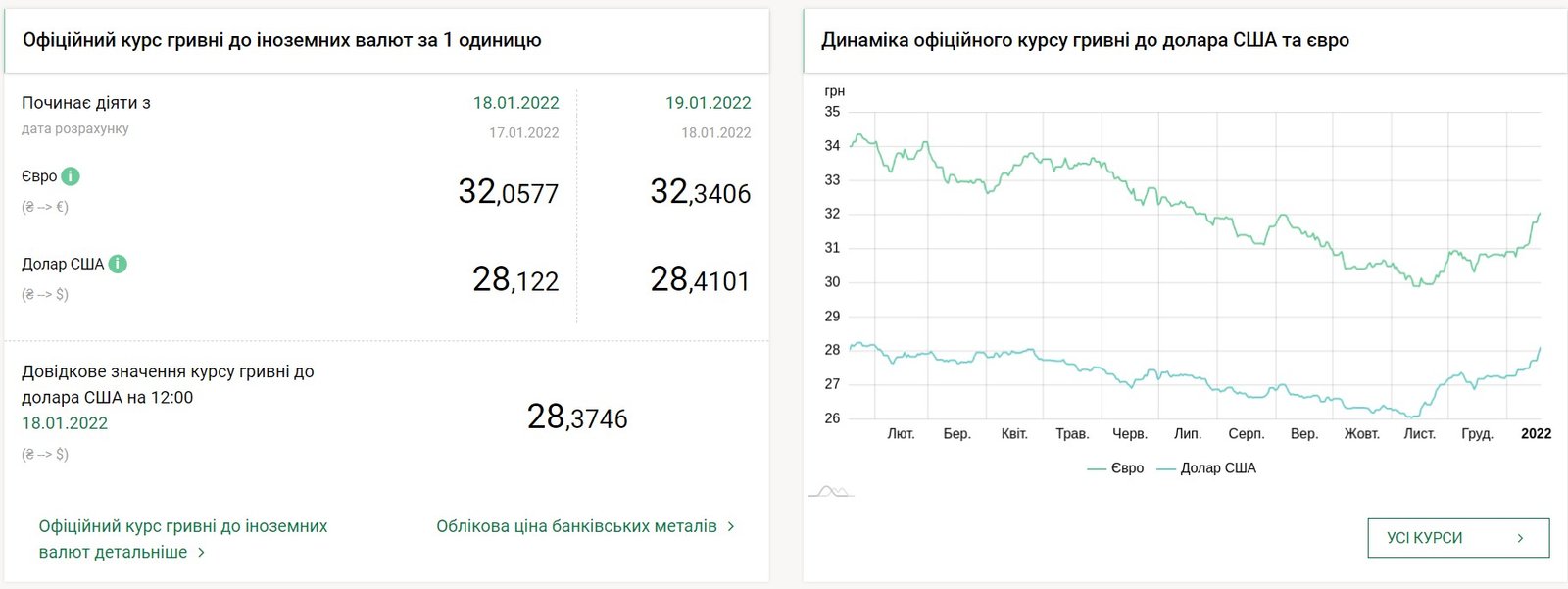Click the Долар США info icon
Viewport: 1568px width, 589px height.
click(x=118, y=264)
